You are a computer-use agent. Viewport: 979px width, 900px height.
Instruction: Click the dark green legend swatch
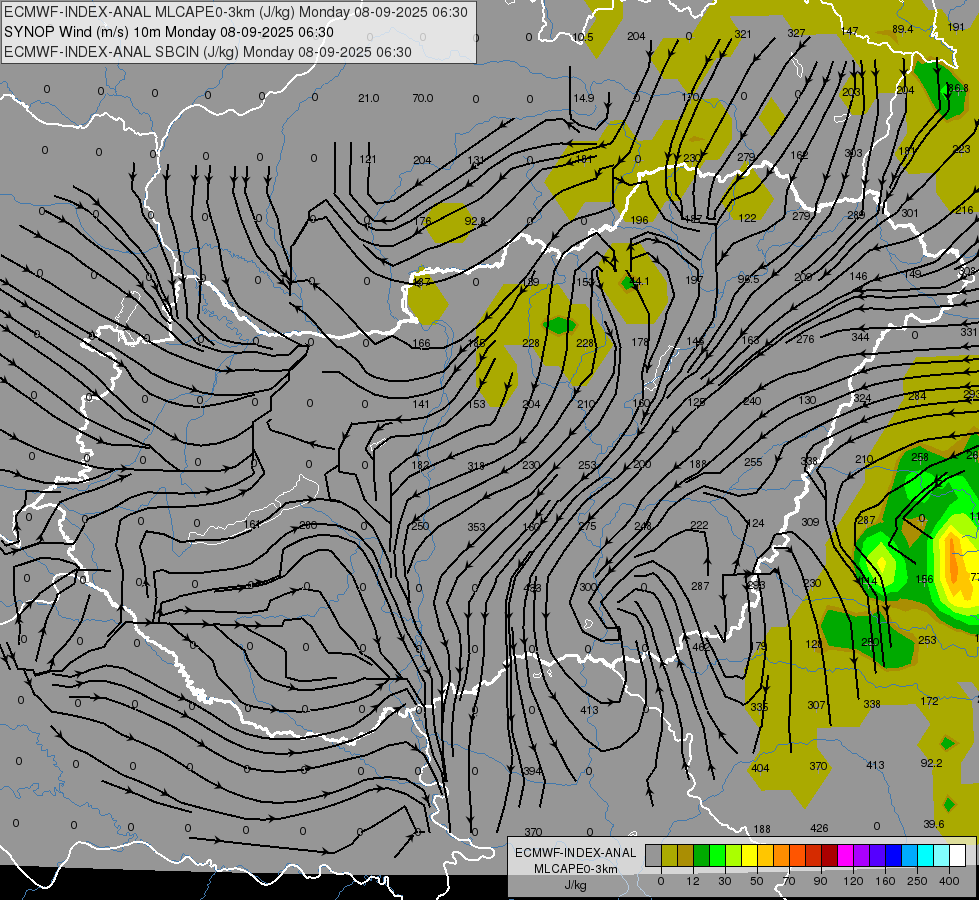pos(702,855)
